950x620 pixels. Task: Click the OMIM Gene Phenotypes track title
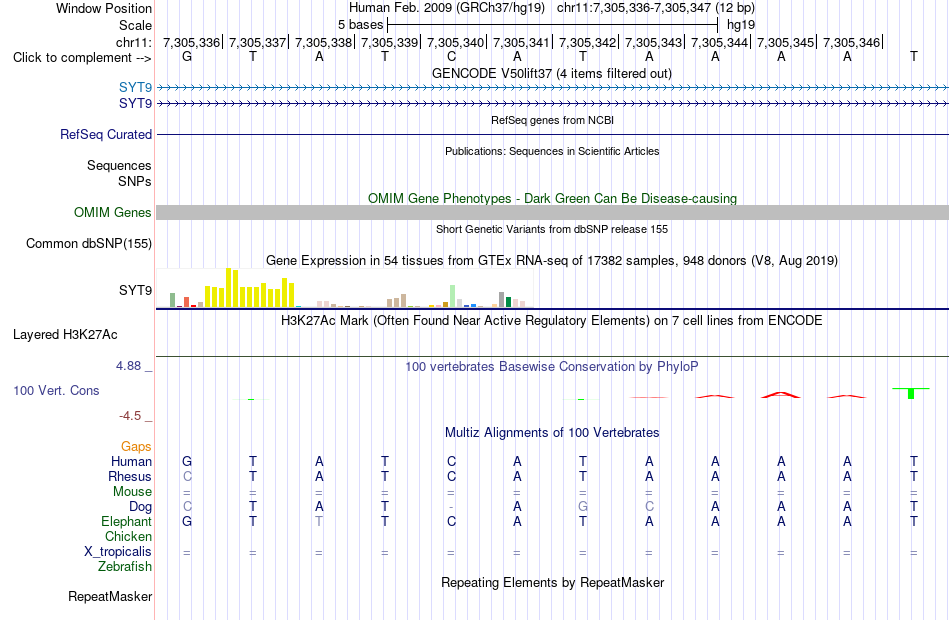(552, 199)
